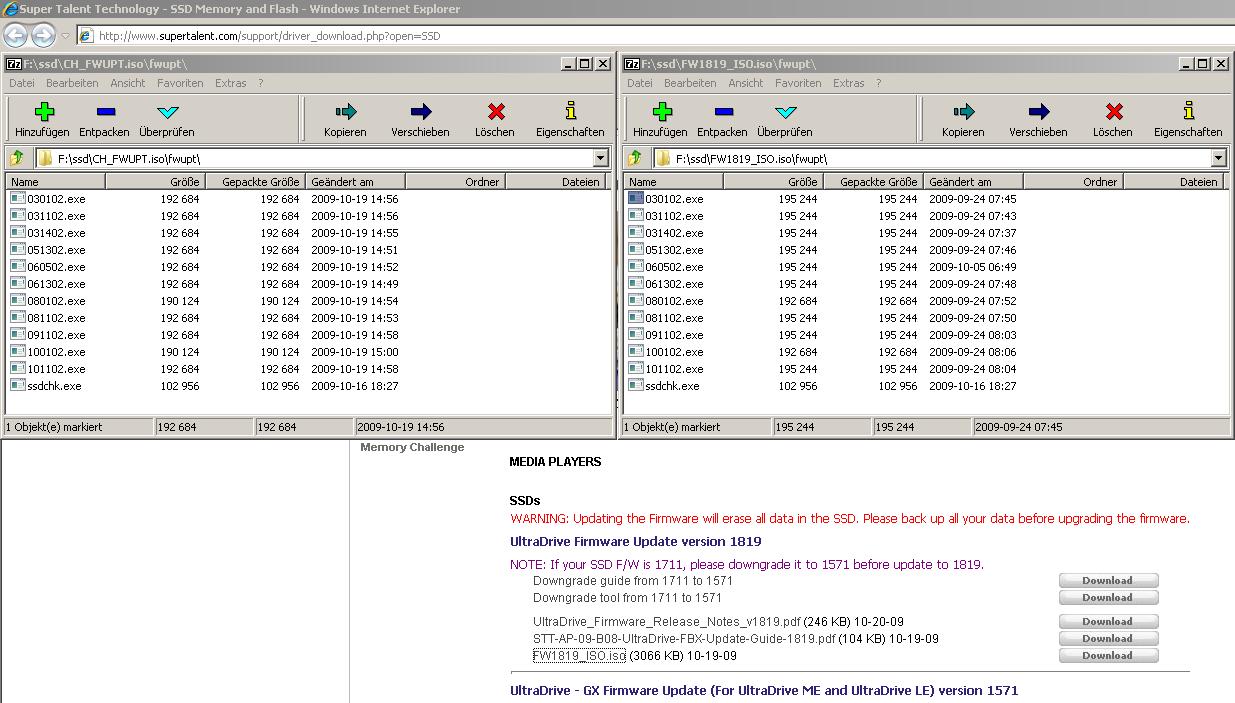The image size is (1235, 703).
Task: Sort by Geändert am in FW1819_ISO window
Action: 973,182
